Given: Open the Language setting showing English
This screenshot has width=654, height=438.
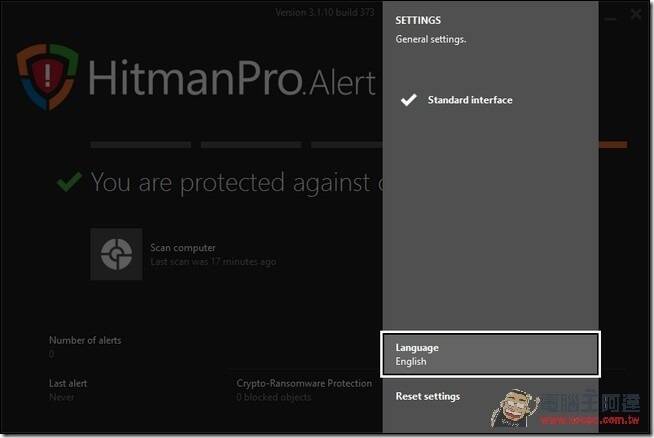Looking at the screenshot, I should coord(490,355).
